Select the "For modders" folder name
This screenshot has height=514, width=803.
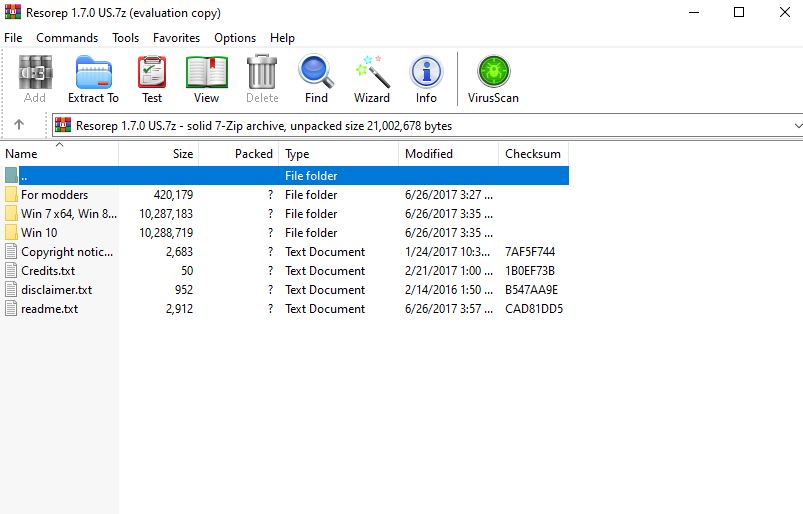click(x=54, y=195)
